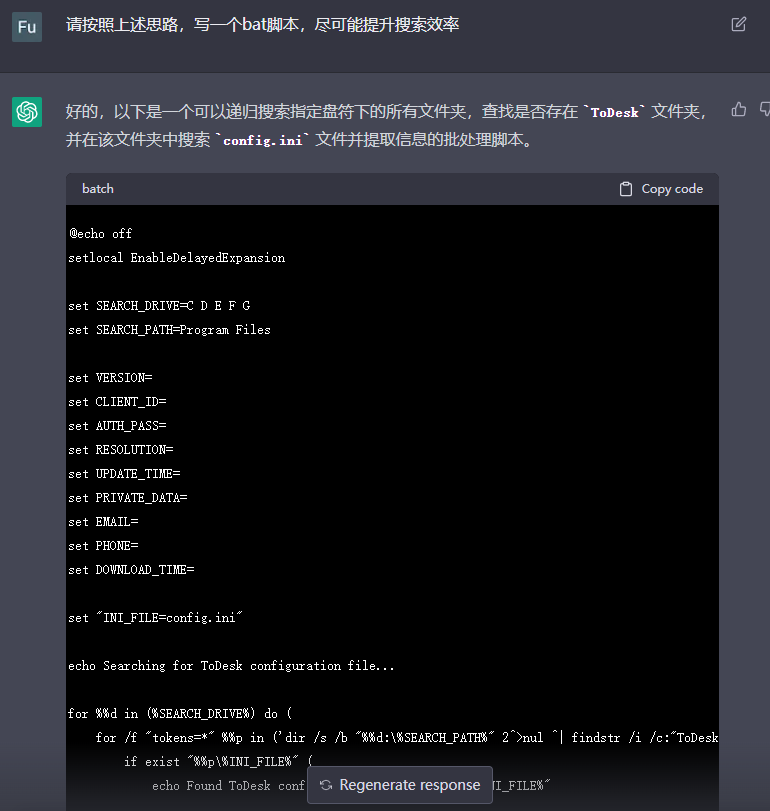Click the clipboard icon beside Copy code
Viewport: 770px width, 811px height.
coord(626,189)
